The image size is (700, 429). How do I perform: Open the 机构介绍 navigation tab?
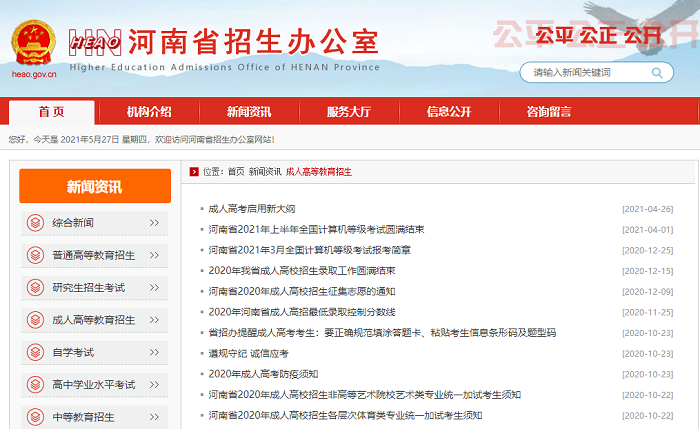(x=149, y=111)
